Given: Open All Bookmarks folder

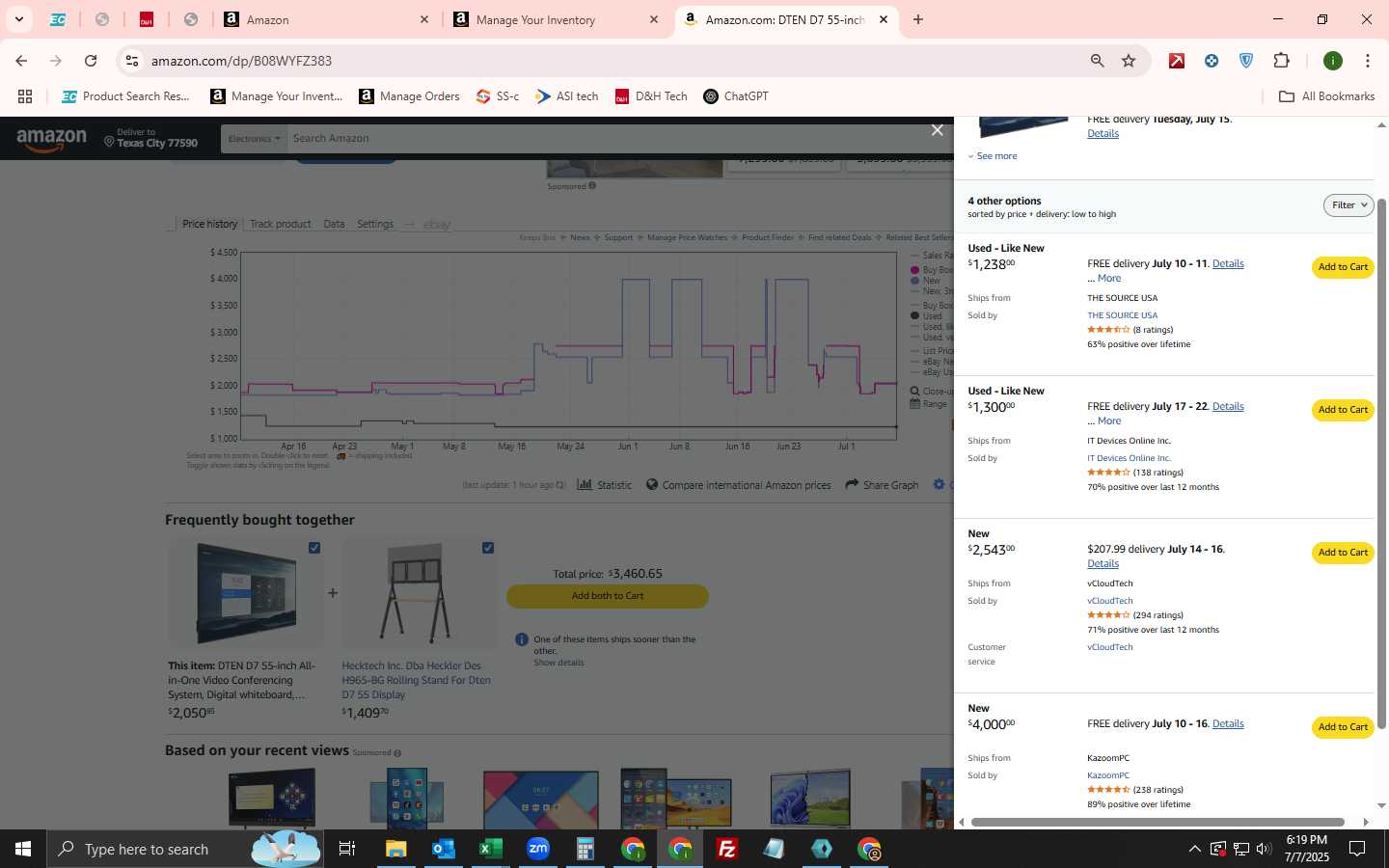Looking at the screenshot, I should [1326, 96].
